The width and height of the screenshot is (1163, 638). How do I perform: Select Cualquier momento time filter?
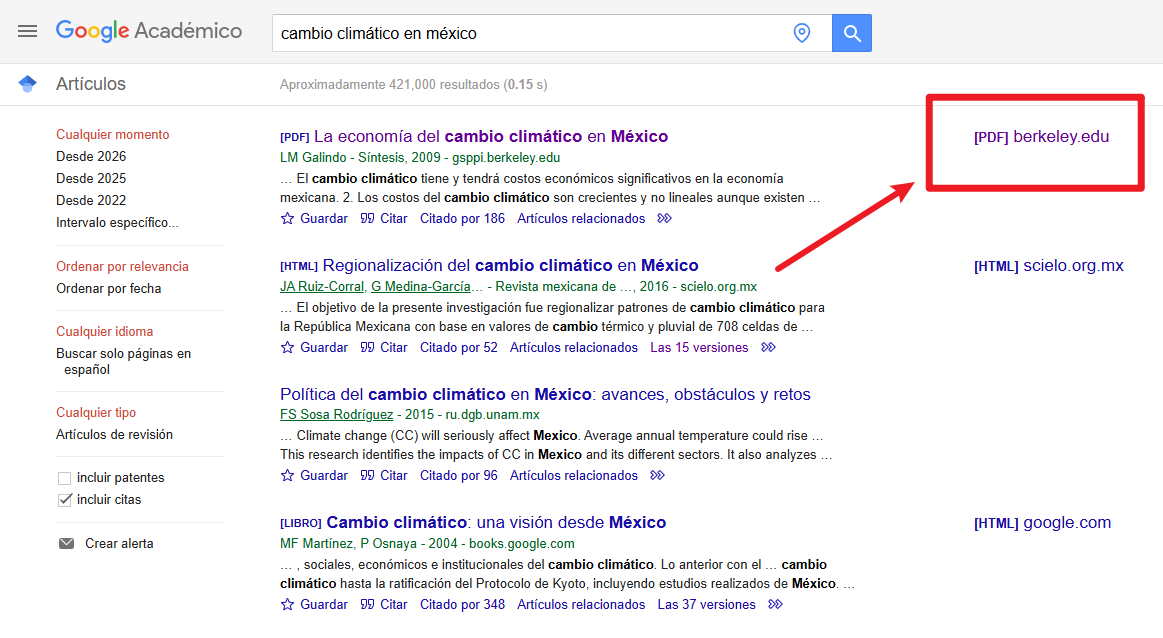click(113, 134)
